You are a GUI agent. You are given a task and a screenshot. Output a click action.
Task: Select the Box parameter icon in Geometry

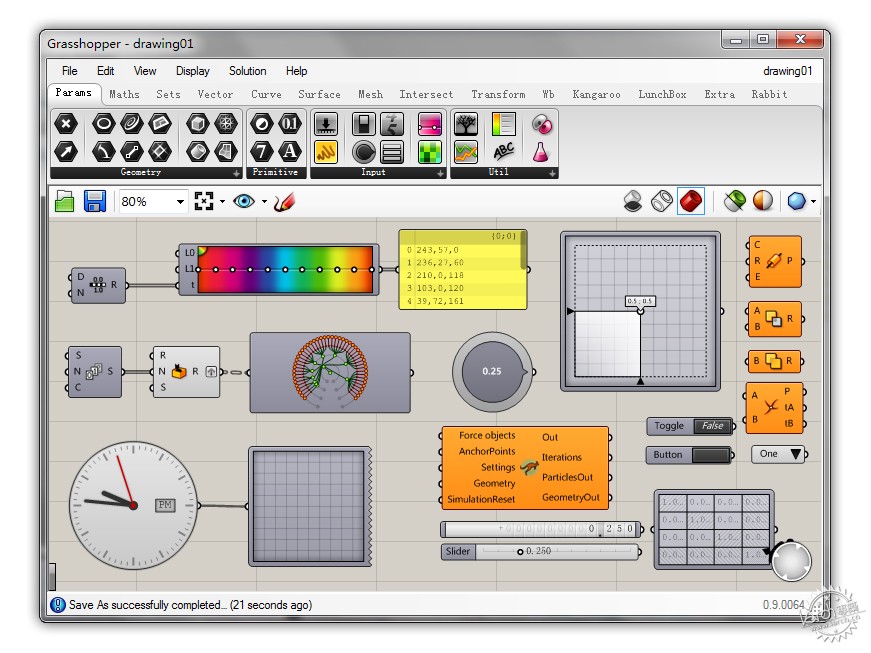pyautogui.click(x=197, y=123)
